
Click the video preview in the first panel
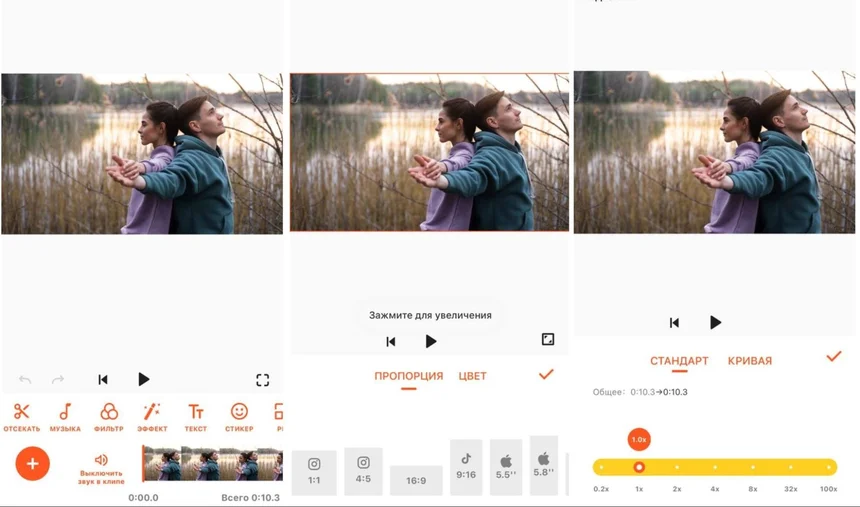142,154
